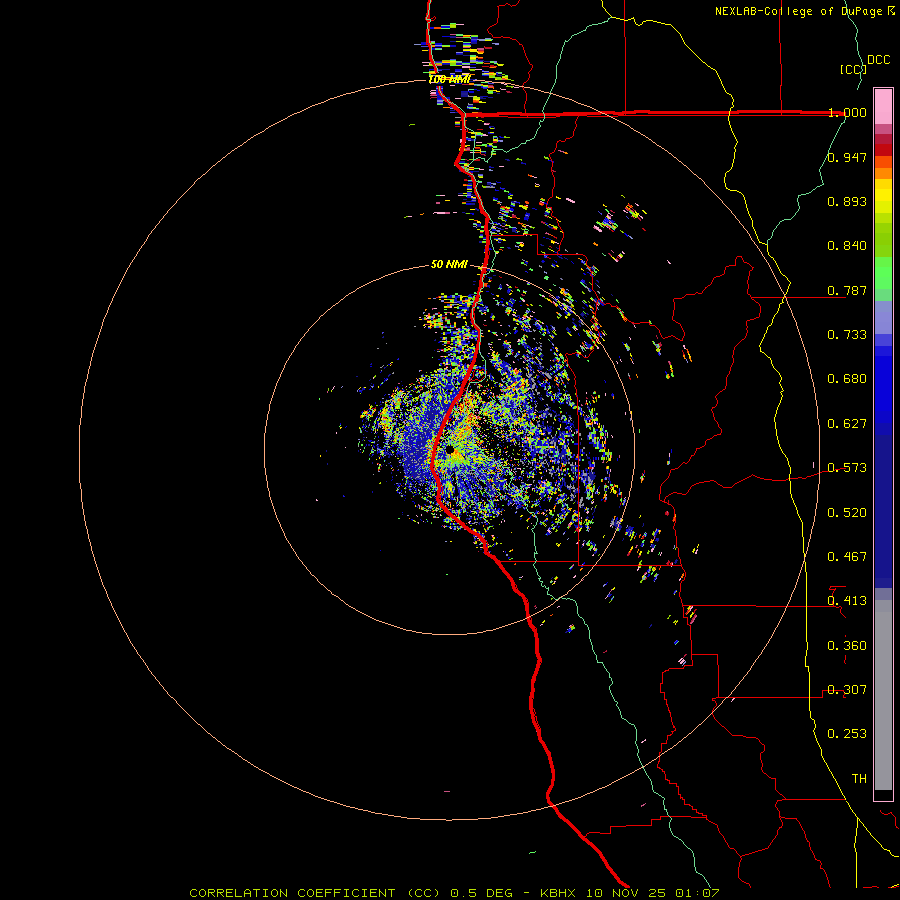Select the 0.947 scale value
Image resolution: width=900 pixels, height=900 pixels.
pyautogui.click(x=847, y=157)
